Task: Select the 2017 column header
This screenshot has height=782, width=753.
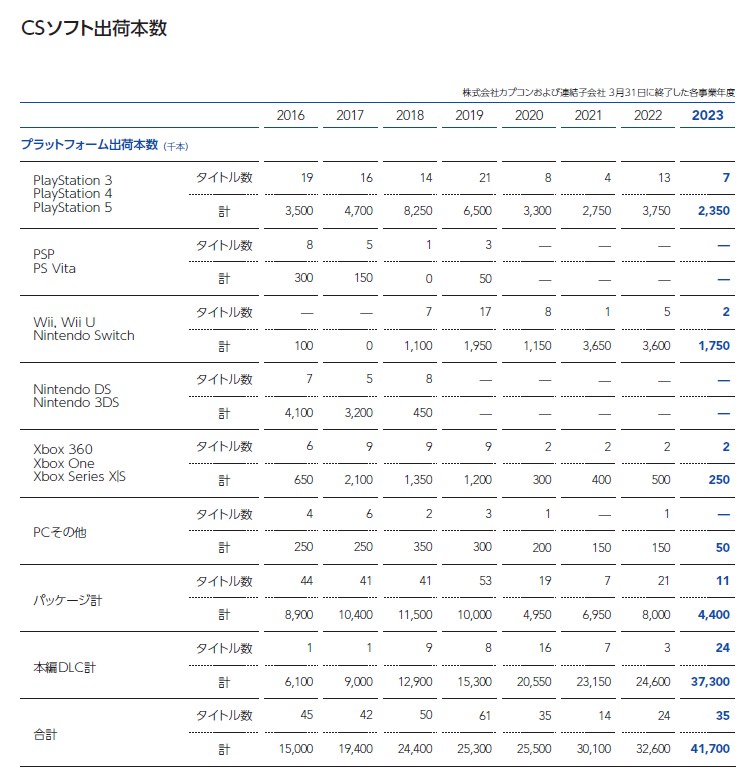Action: click(350, 115)
